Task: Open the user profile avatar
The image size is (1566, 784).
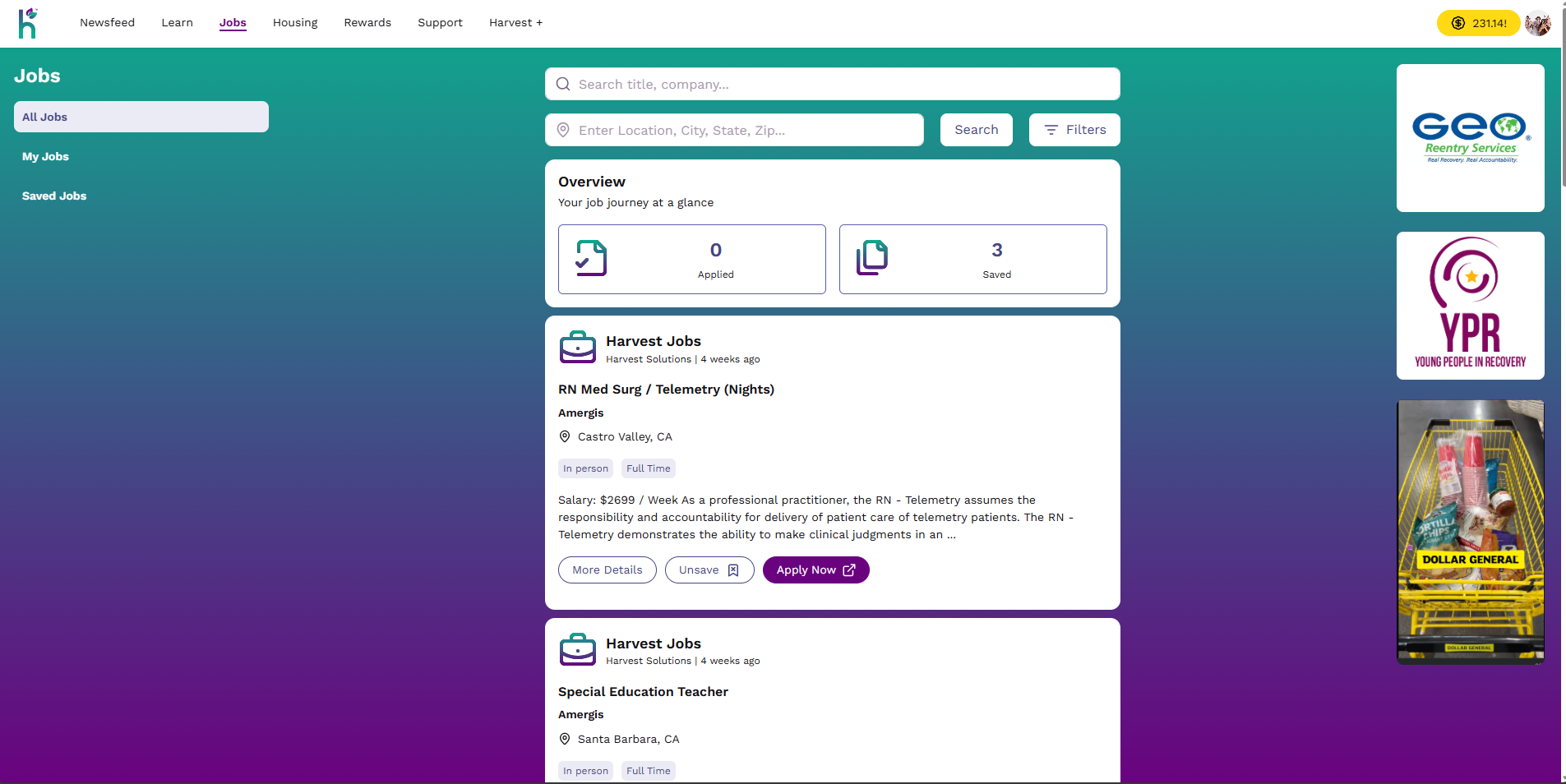Action: click(1537, 23)
